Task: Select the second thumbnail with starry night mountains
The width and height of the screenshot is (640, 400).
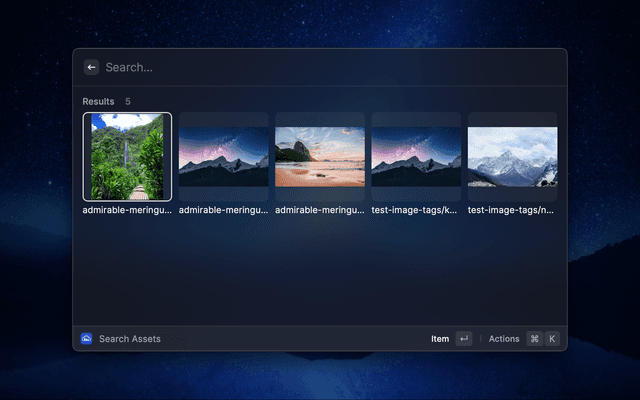Action: click(223, 156)
